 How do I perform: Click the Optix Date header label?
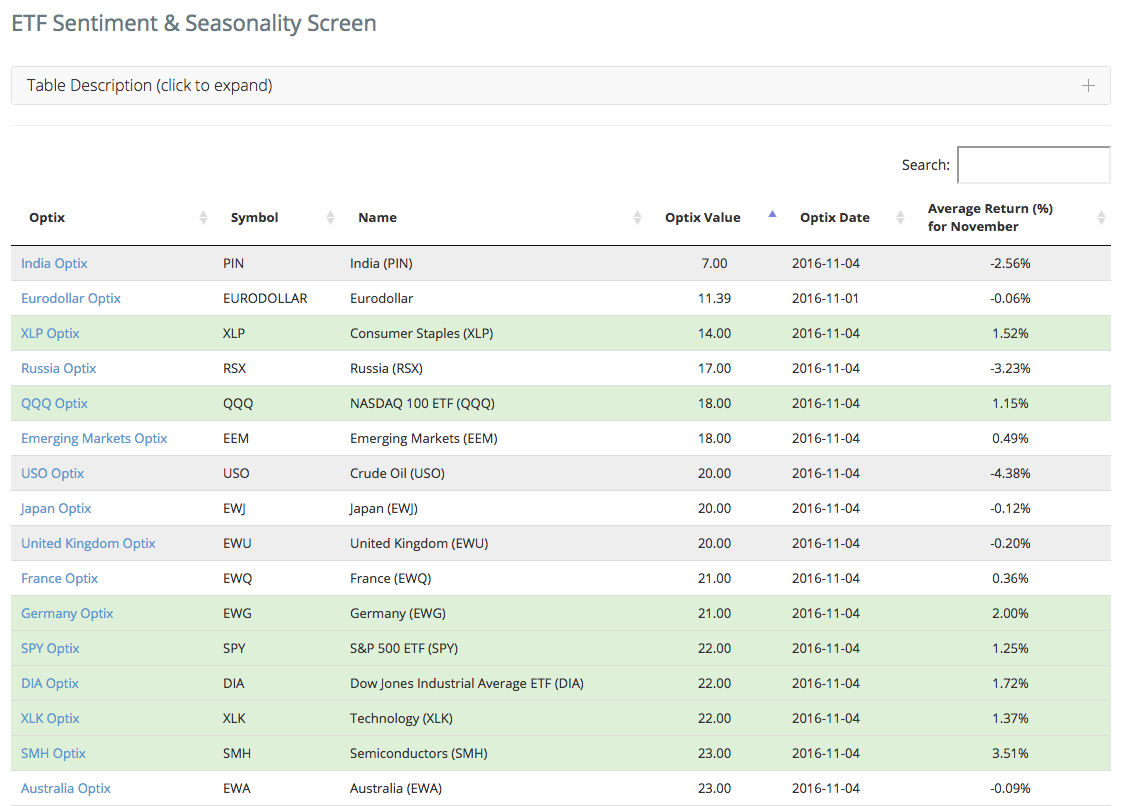pos(835,217)
